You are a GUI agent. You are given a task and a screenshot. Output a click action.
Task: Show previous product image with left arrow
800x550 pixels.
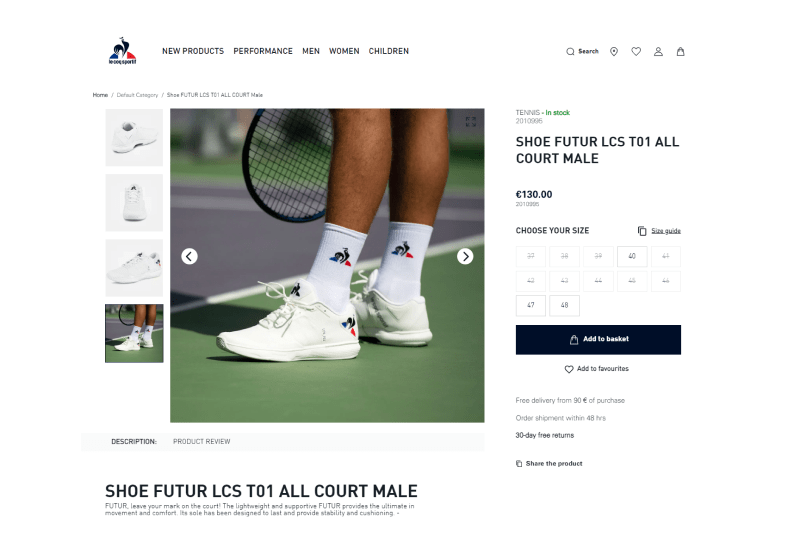(x=189, y=256)
